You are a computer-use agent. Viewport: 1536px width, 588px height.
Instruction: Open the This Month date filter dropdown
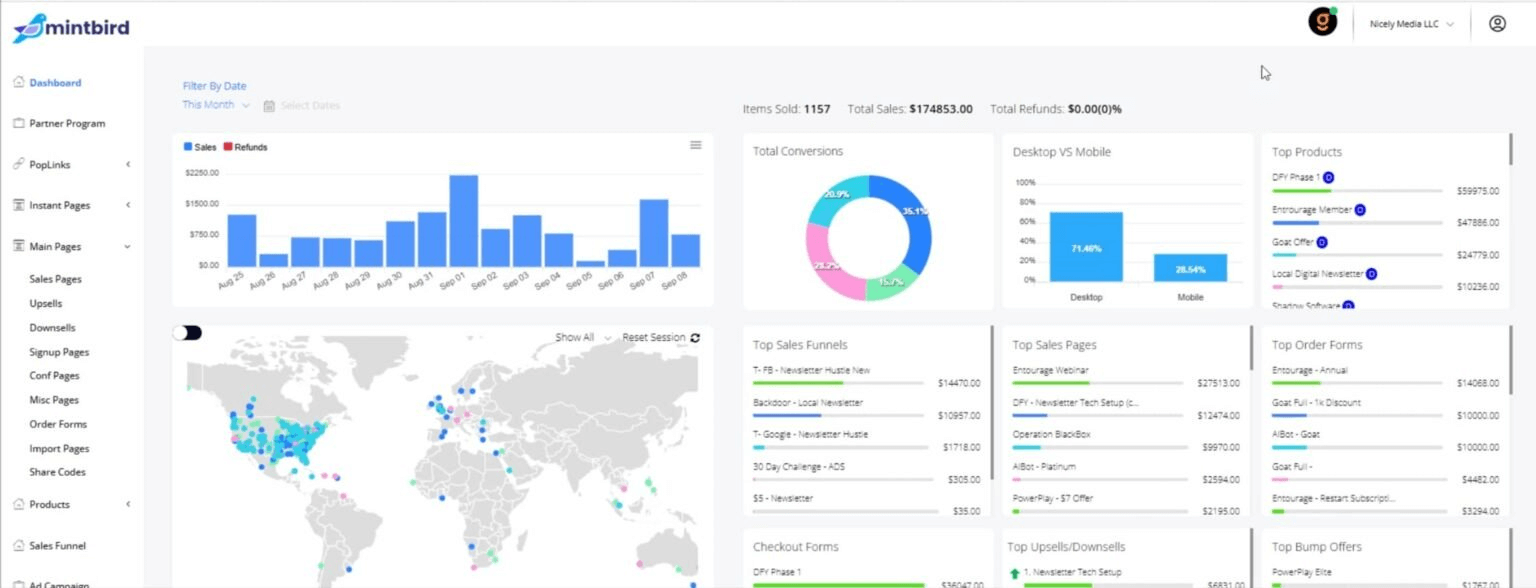(216, 105)
